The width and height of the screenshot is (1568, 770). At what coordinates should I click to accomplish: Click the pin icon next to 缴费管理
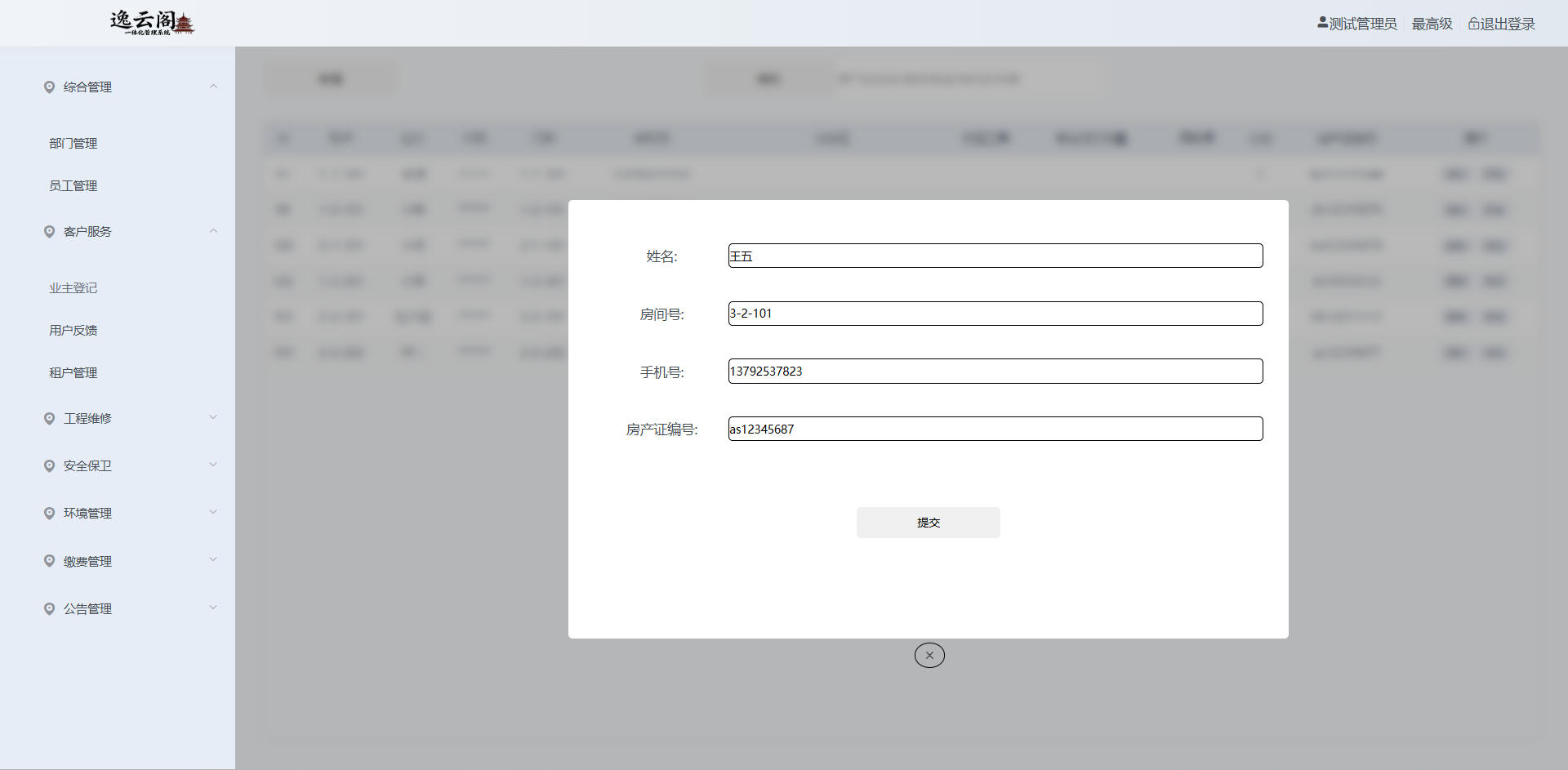click(x=49, y=562)
